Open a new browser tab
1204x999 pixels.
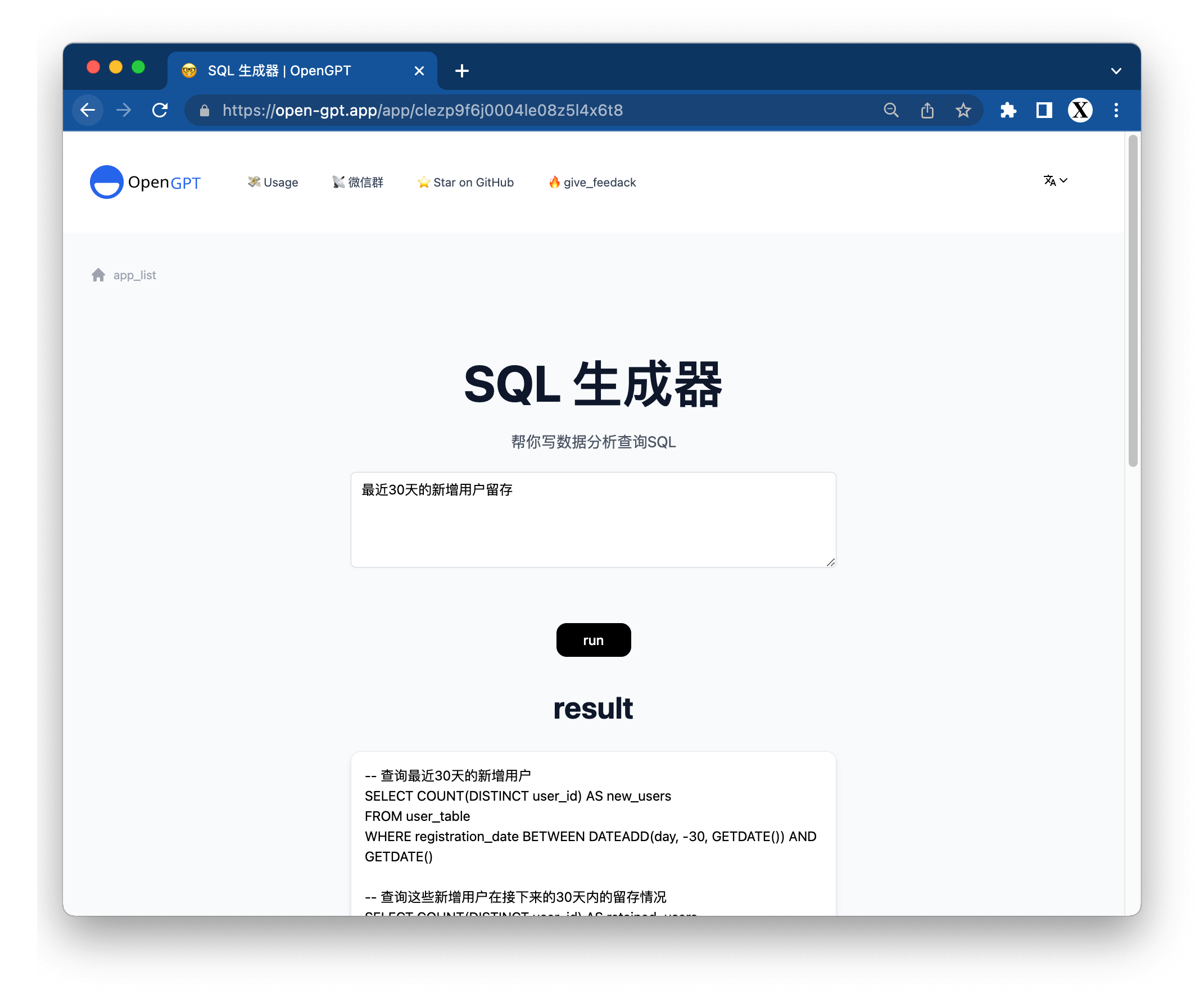pos(461,71)
